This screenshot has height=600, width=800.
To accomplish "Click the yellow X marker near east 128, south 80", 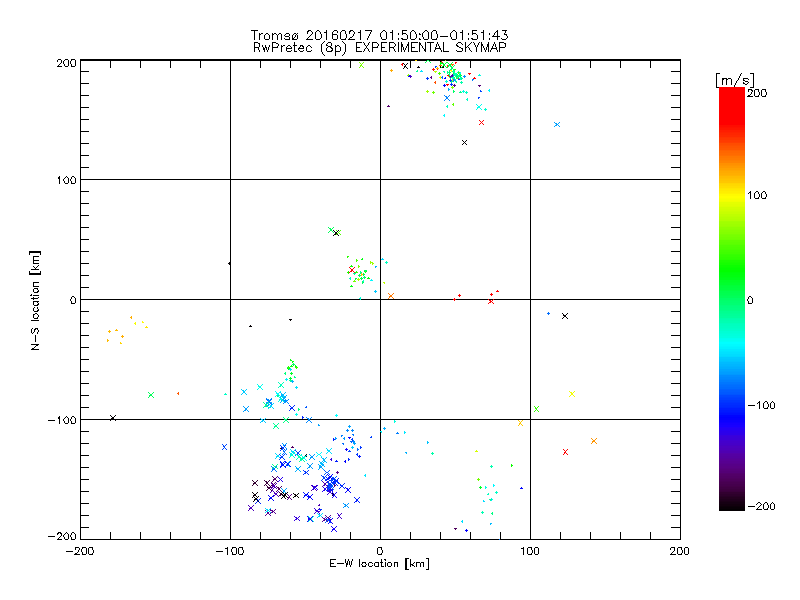I will tap(572, 394).
